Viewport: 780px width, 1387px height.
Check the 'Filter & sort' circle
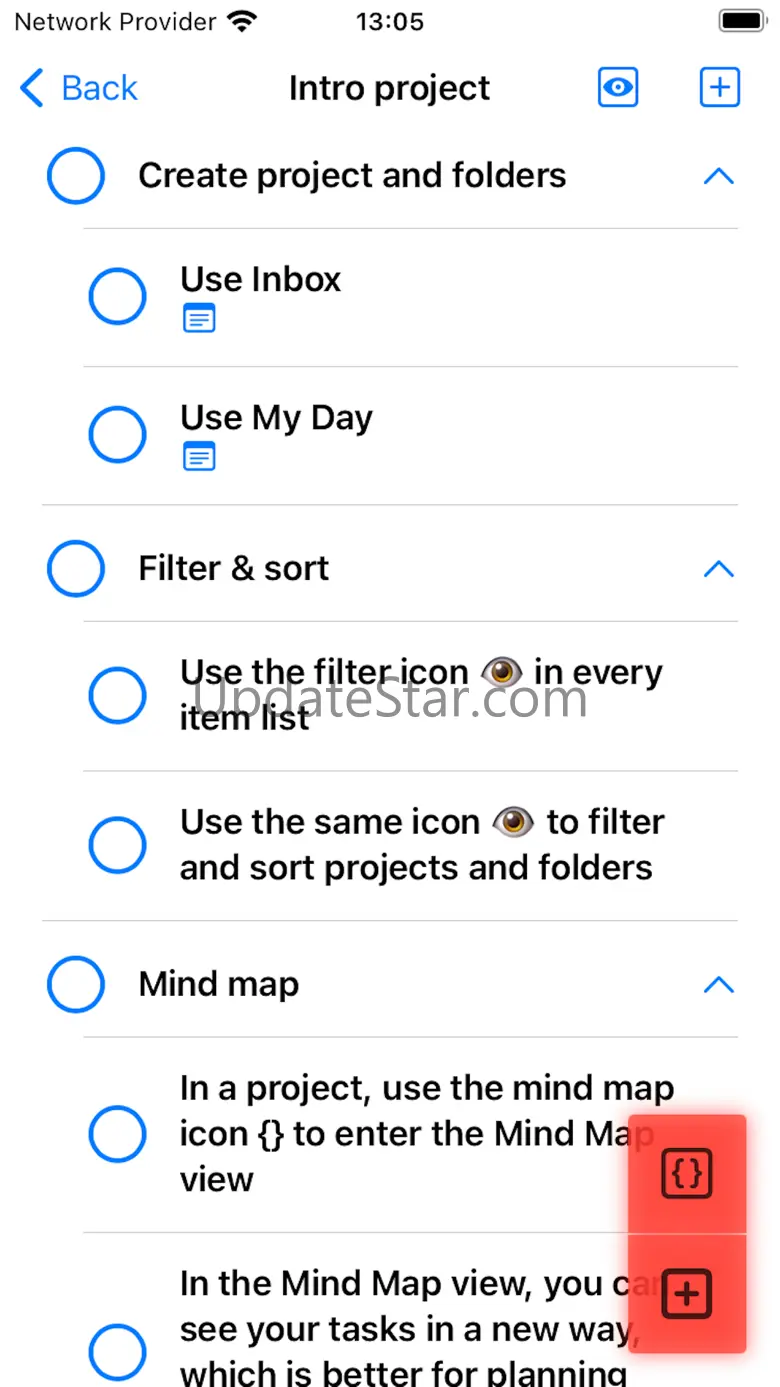point(76,569)
